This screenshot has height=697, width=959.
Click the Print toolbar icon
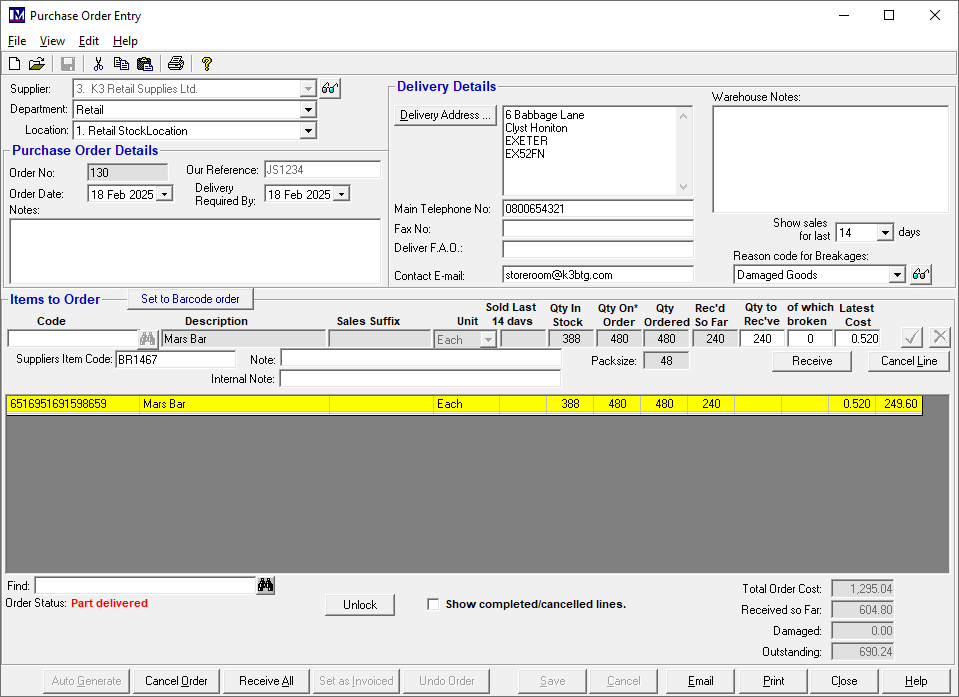click(176, 64)
